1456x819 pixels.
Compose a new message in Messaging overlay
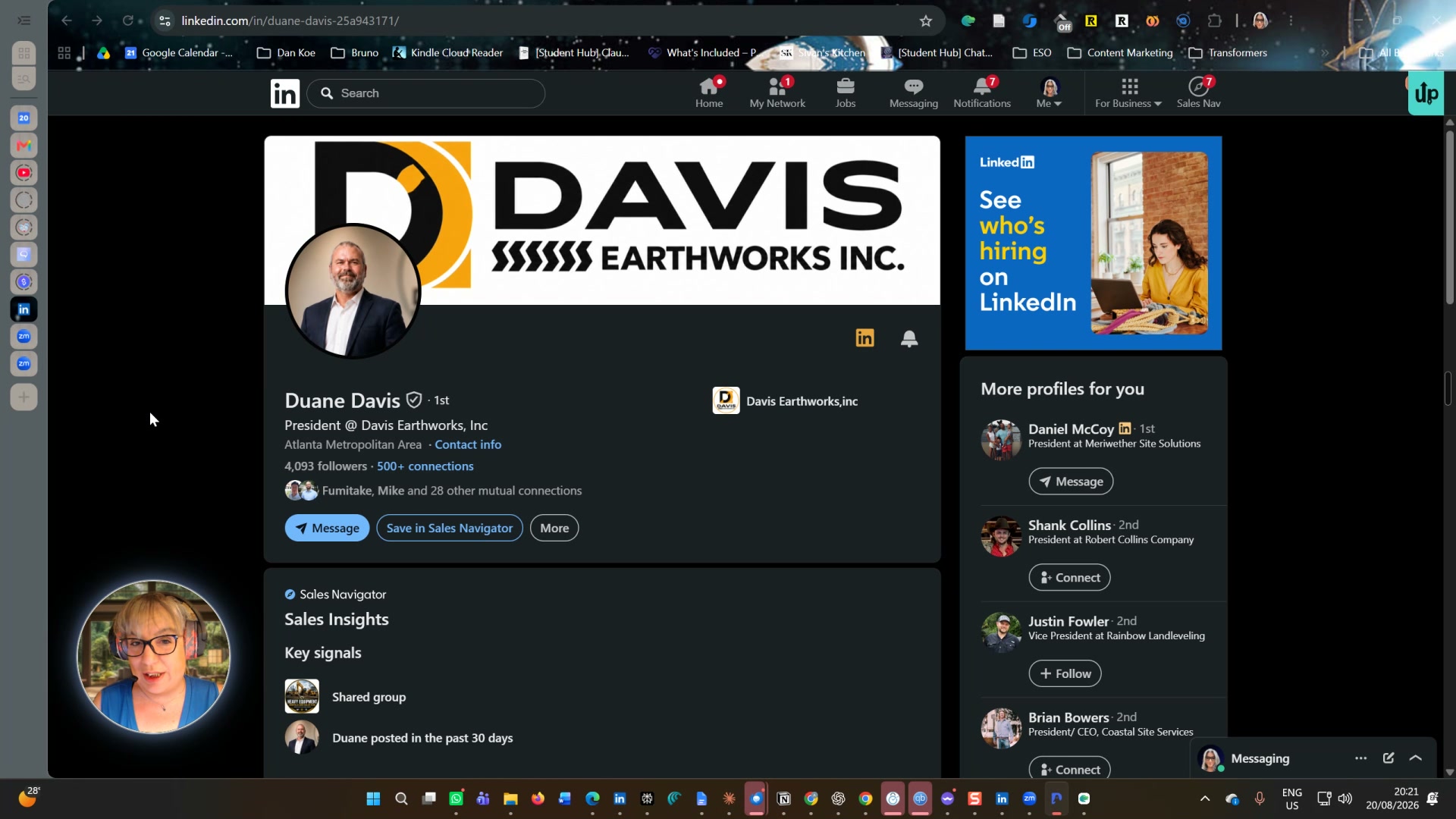pyautogui.click(x=1389, y=758)
